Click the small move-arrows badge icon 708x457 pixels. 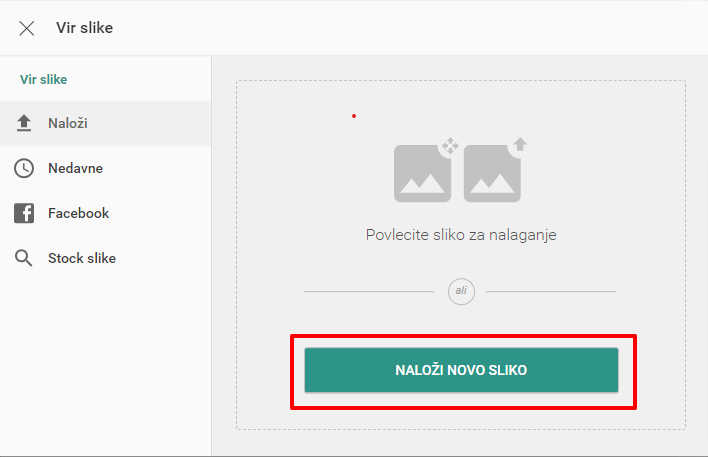(450, 145)
